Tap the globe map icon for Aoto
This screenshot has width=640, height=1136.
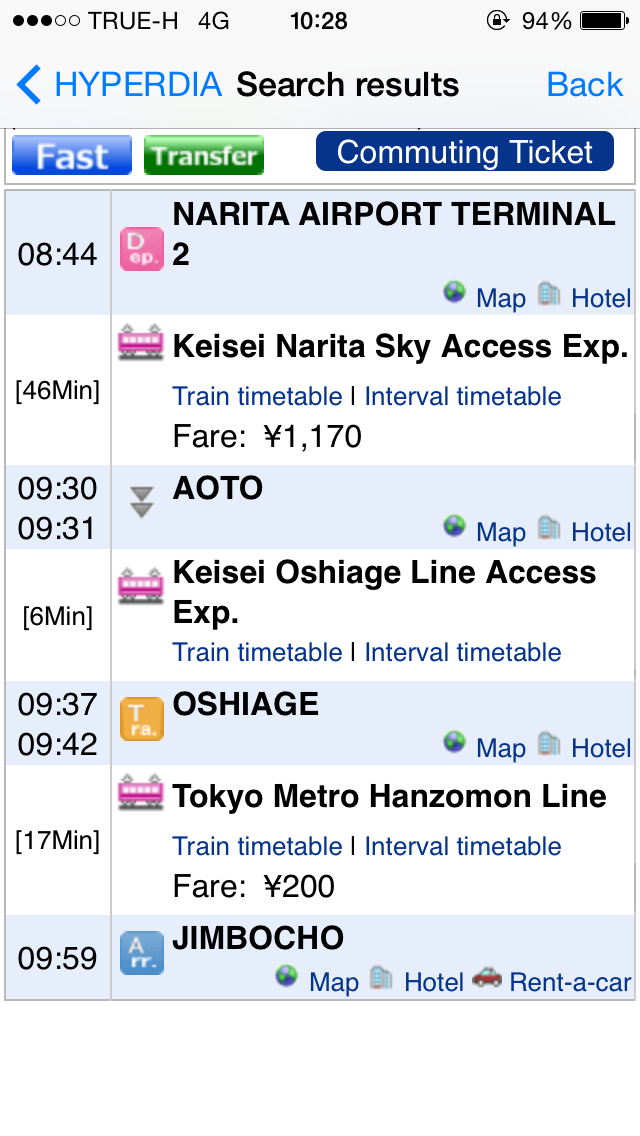coord(454,526)
